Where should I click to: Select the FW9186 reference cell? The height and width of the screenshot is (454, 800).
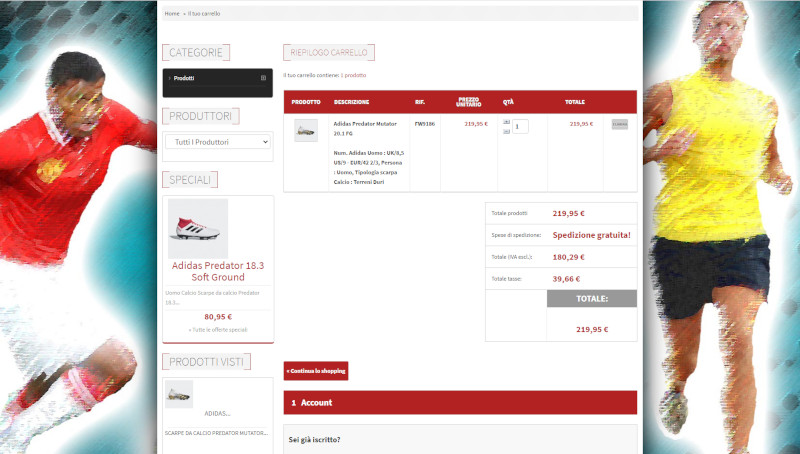(424, 124)
